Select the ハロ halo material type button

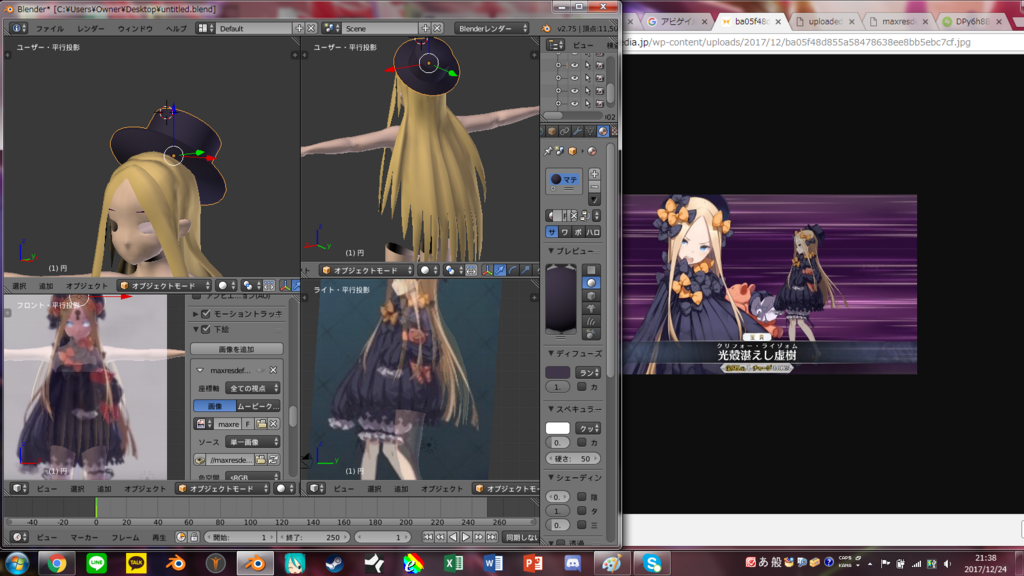[x=593, y=232]
